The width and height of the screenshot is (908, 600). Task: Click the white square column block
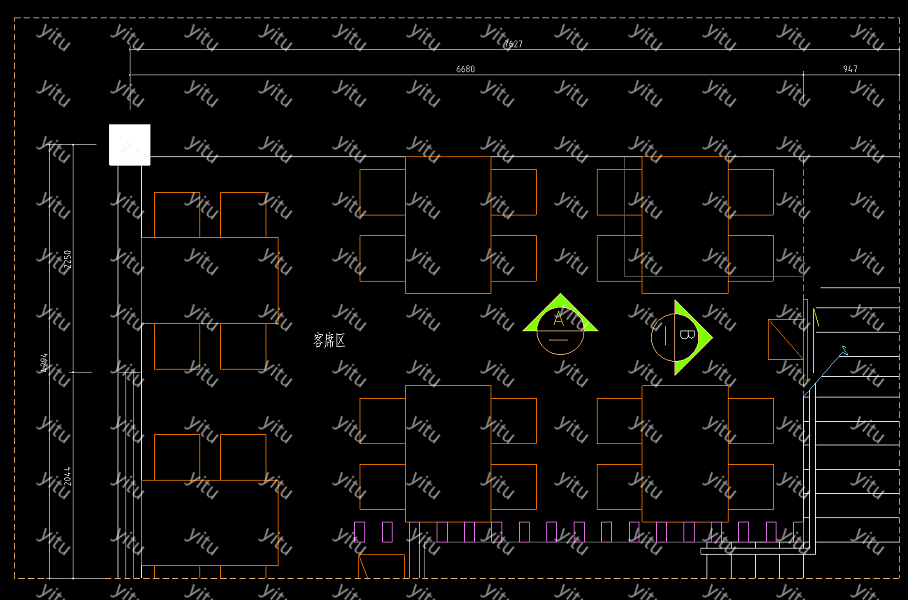point(130,145)
